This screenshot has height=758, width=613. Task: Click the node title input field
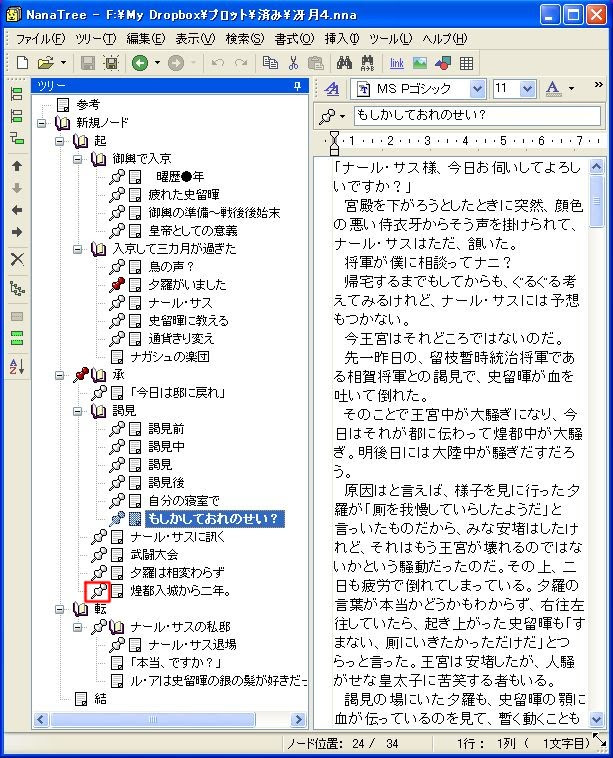(477, 116)
